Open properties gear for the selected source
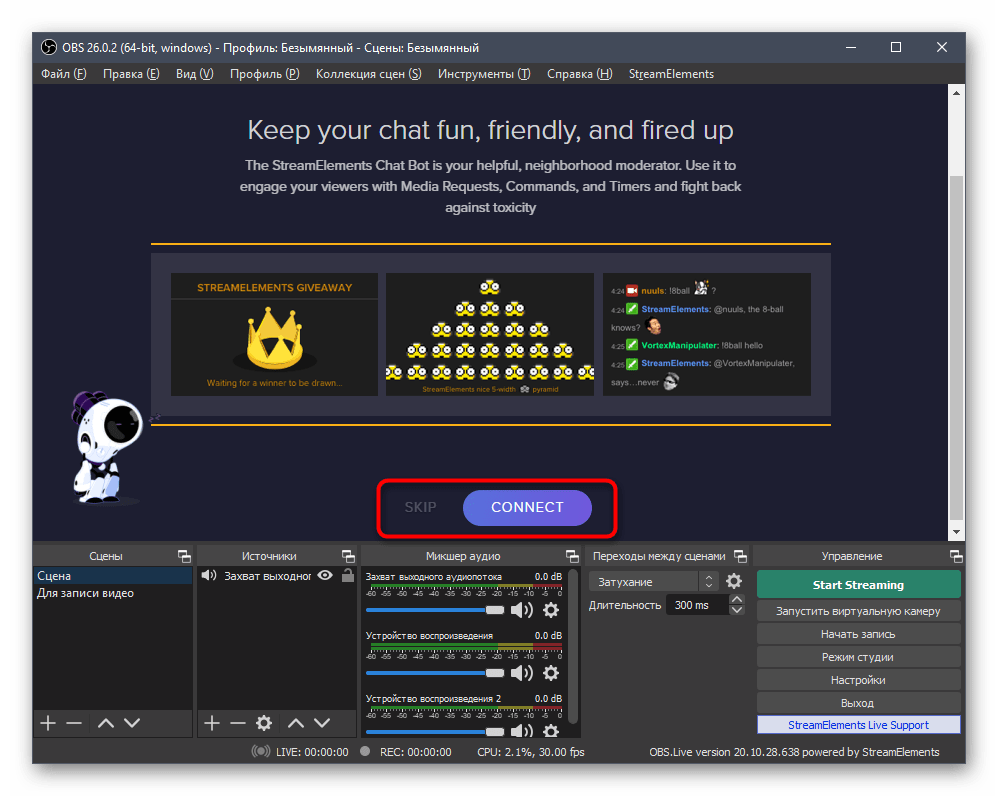Image resolution: width=998 pixels, height=796 pixels. [x=264, y=723]
